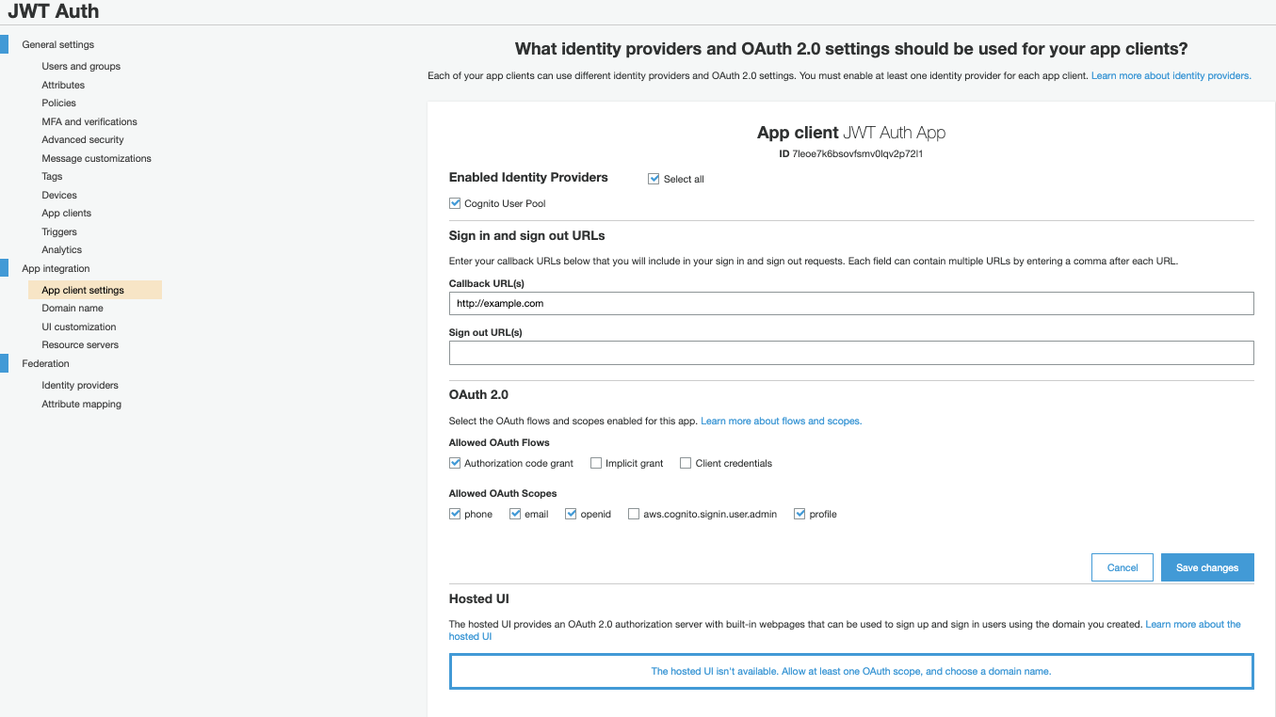Enable the aws.cognito.signin.user.admin scope

633,513
